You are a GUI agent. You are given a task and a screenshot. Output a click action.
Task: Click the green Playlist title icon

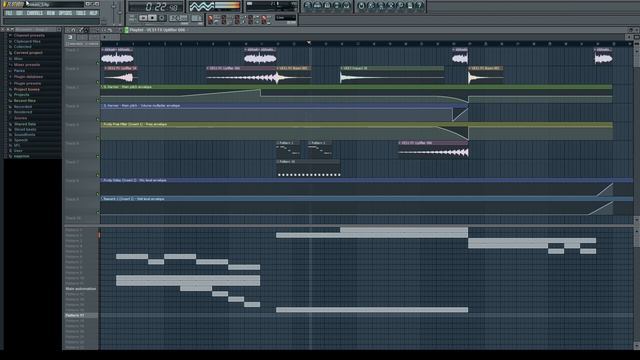click(127, 30)
